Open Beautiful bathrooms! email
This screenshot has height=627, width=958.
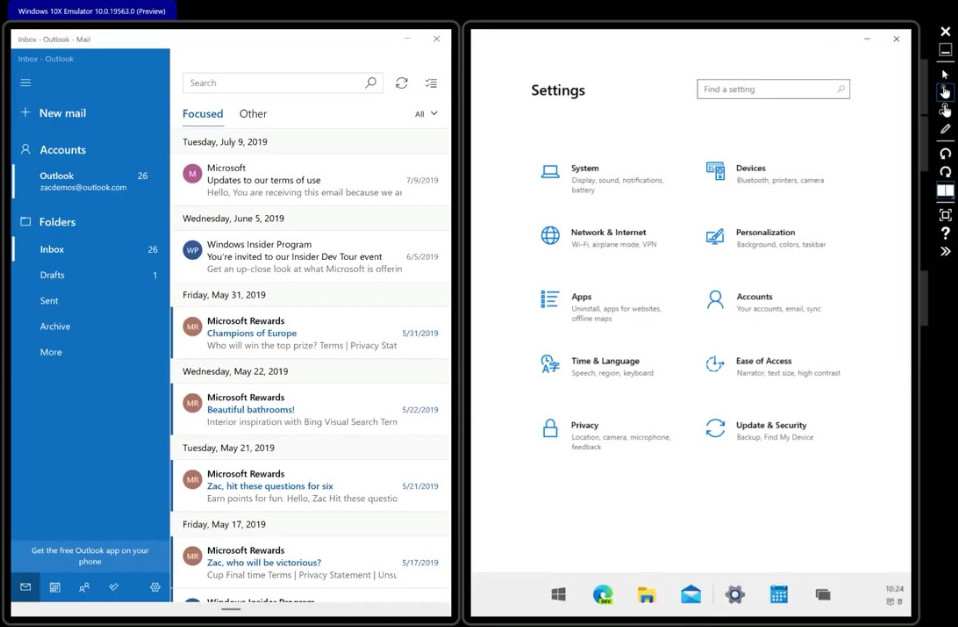click(310, 409)
